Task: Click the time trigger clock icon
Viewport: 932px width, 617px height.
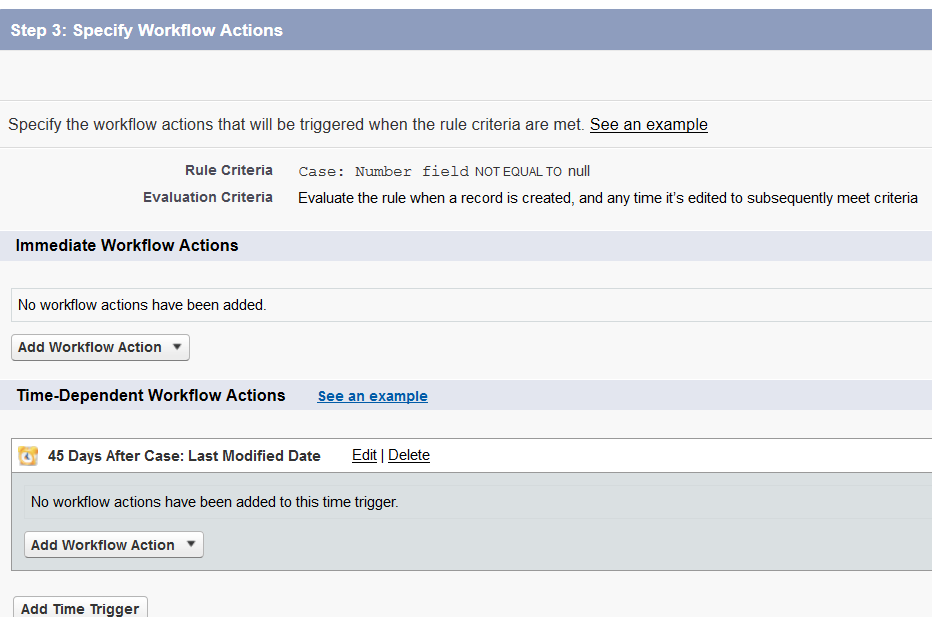Action: [x=28, y=456]
